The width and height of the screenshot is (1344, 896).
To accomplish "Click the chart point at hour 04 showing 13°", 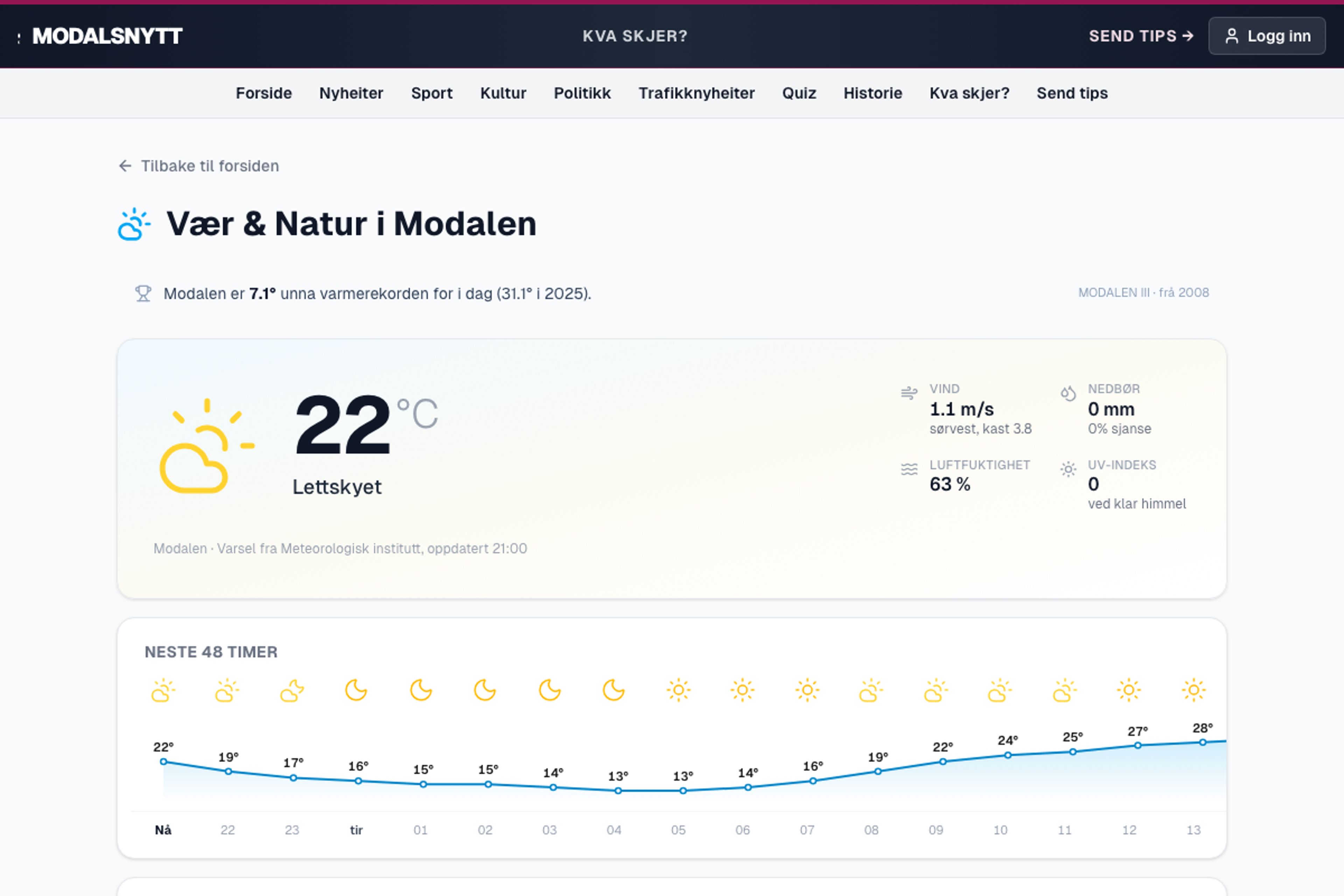I will (618, 791).
